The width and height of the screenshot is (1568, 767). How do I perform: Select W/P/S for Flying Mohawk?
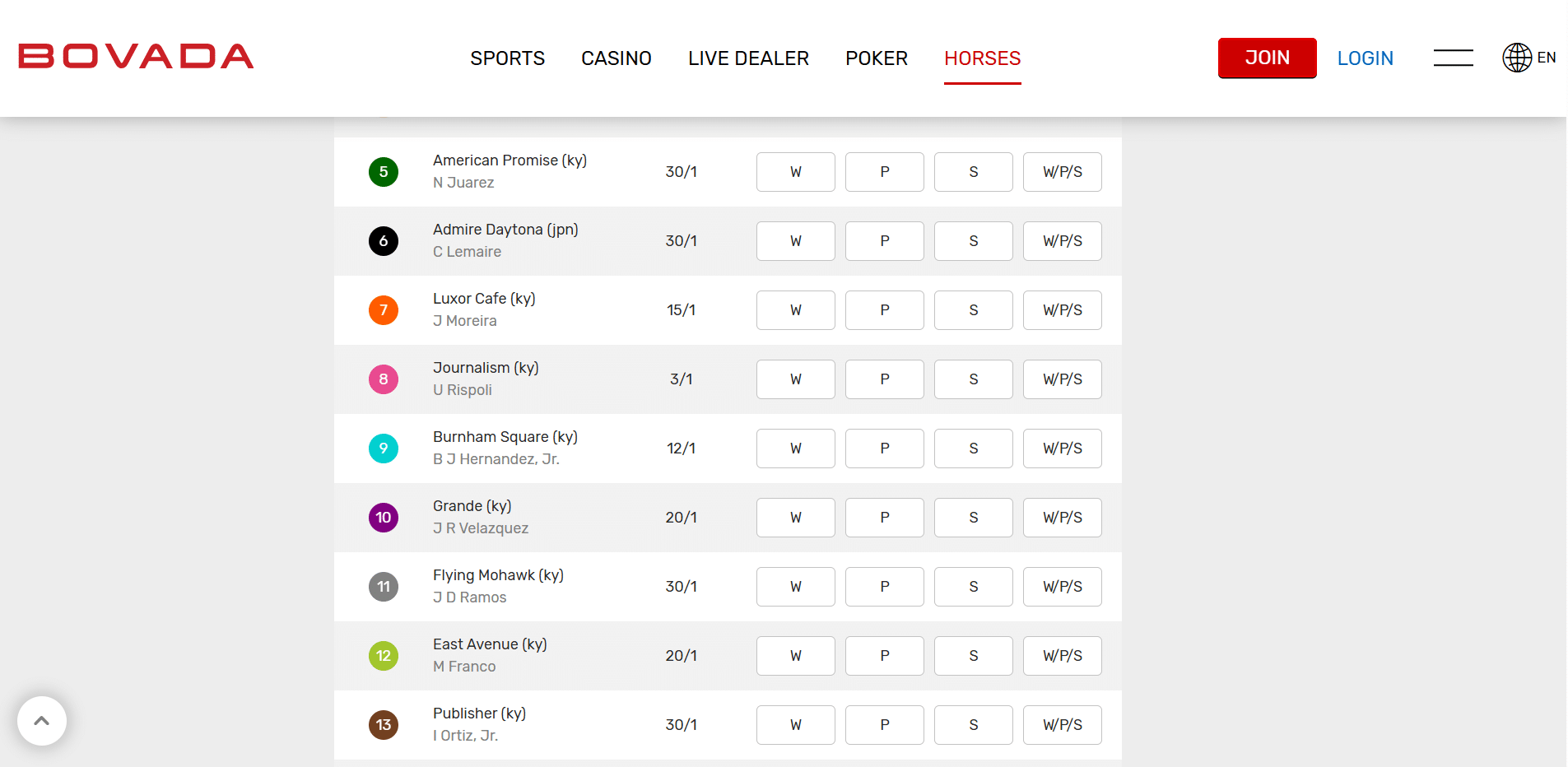(1063, 587)
